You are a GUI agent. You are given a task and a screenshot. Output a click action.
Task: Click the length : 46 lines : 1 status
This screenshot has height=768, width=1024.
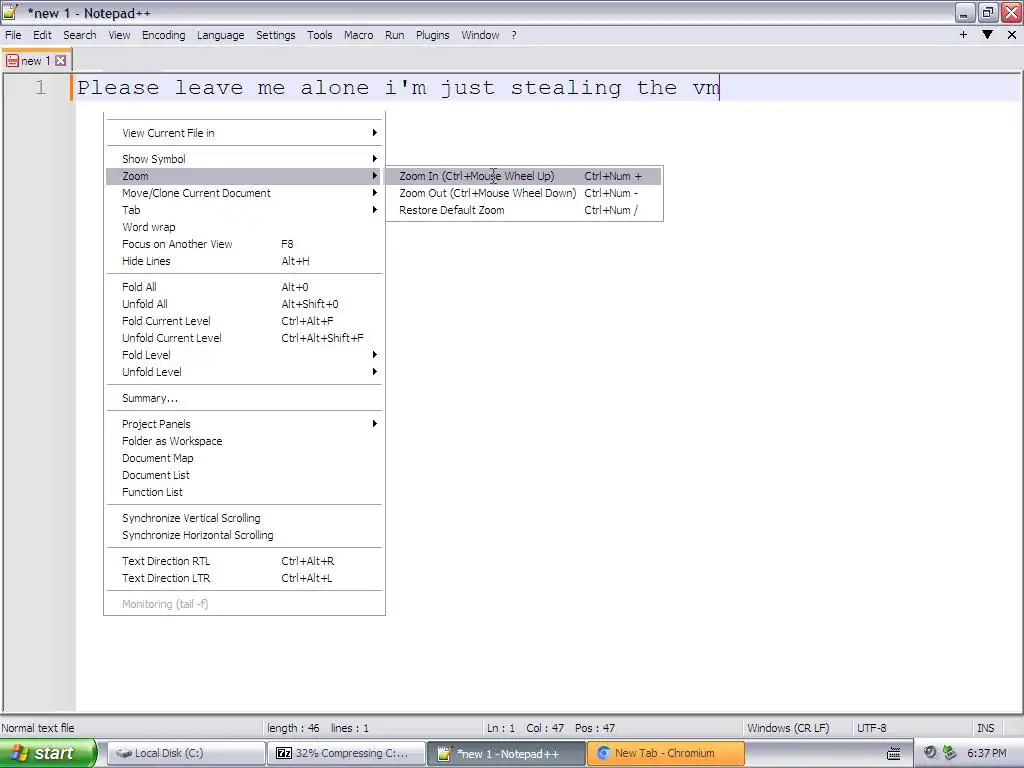318,728
